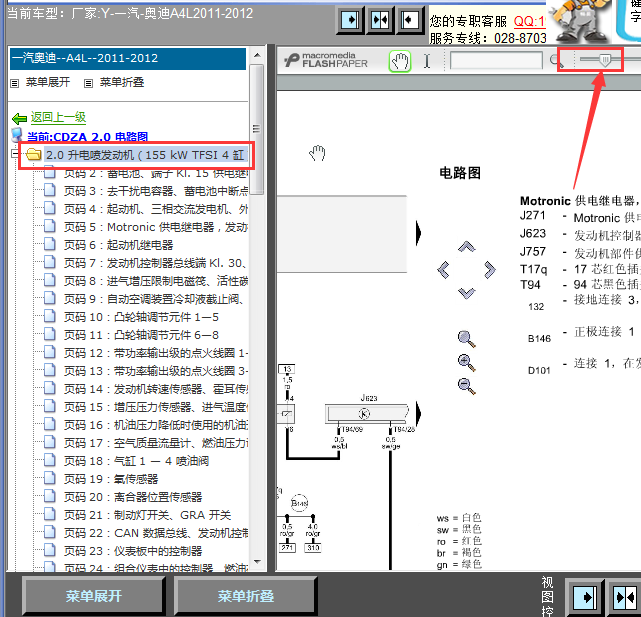
Task: Open the 返回上一级 link
Action: (x=58, y=118)
